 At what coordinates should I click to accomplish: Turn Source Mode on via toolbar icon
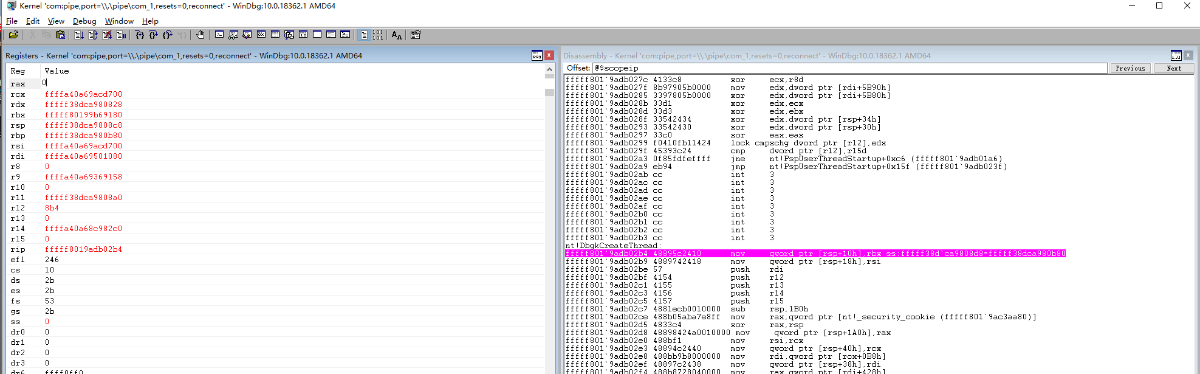(x=364, y=34)
